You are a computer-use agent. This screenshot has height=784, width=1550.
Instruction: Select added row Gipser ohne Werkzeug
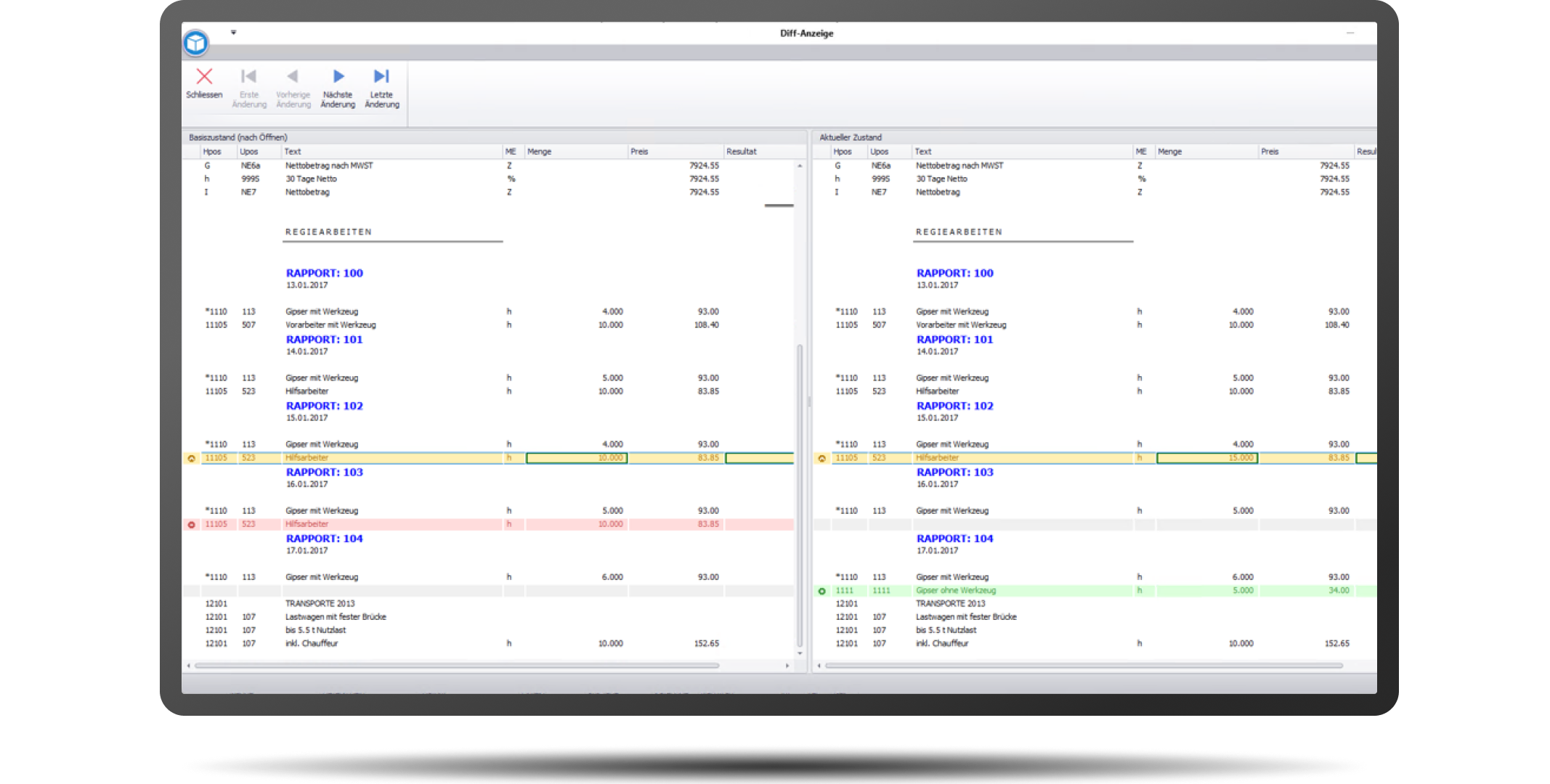[956, 591]
